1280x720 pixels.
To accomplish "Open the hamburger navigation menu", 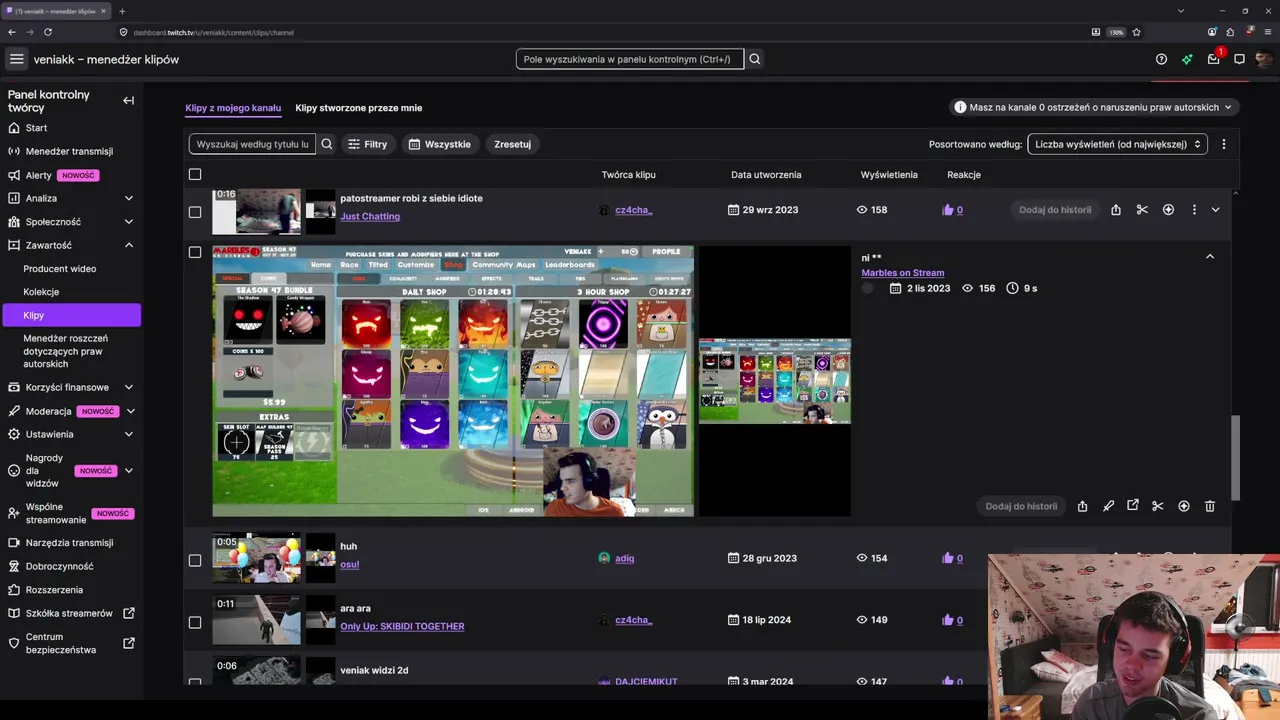I will (x=16, y=59).
